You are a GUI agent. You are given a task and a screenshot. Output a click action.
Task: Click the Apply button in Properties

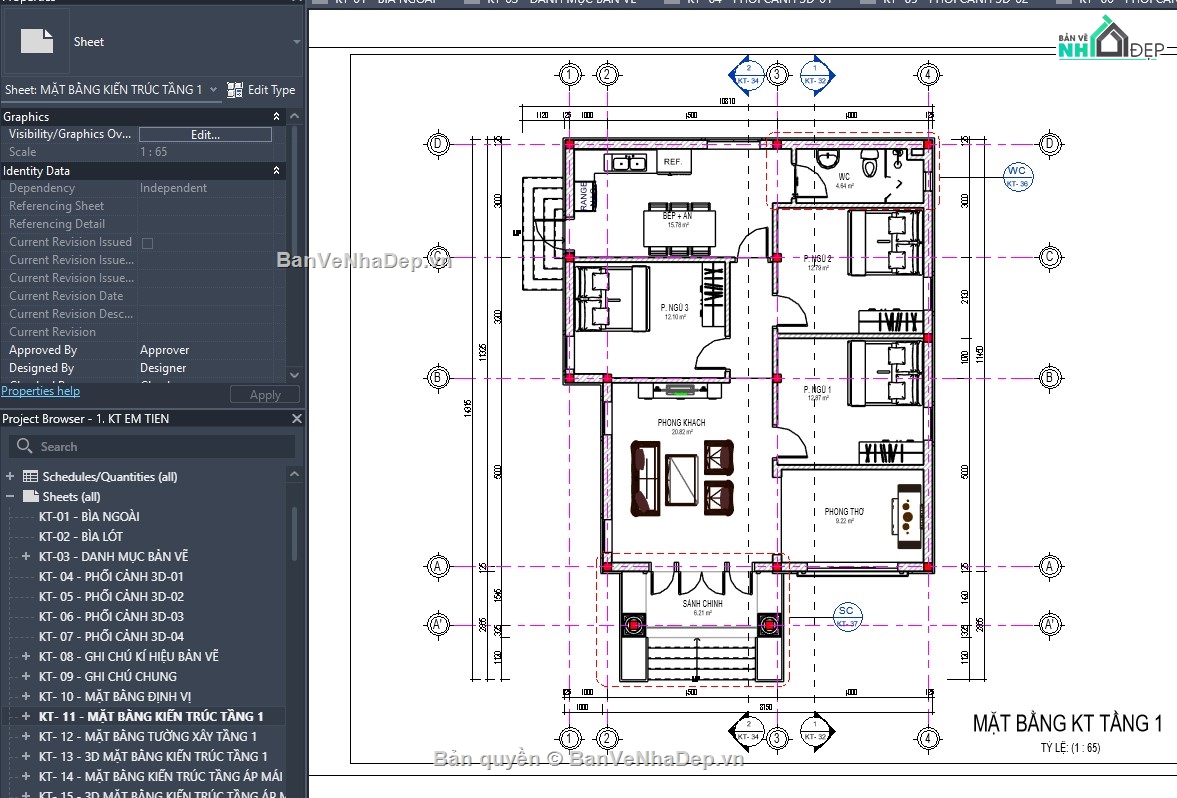click(x=264, y=395)
